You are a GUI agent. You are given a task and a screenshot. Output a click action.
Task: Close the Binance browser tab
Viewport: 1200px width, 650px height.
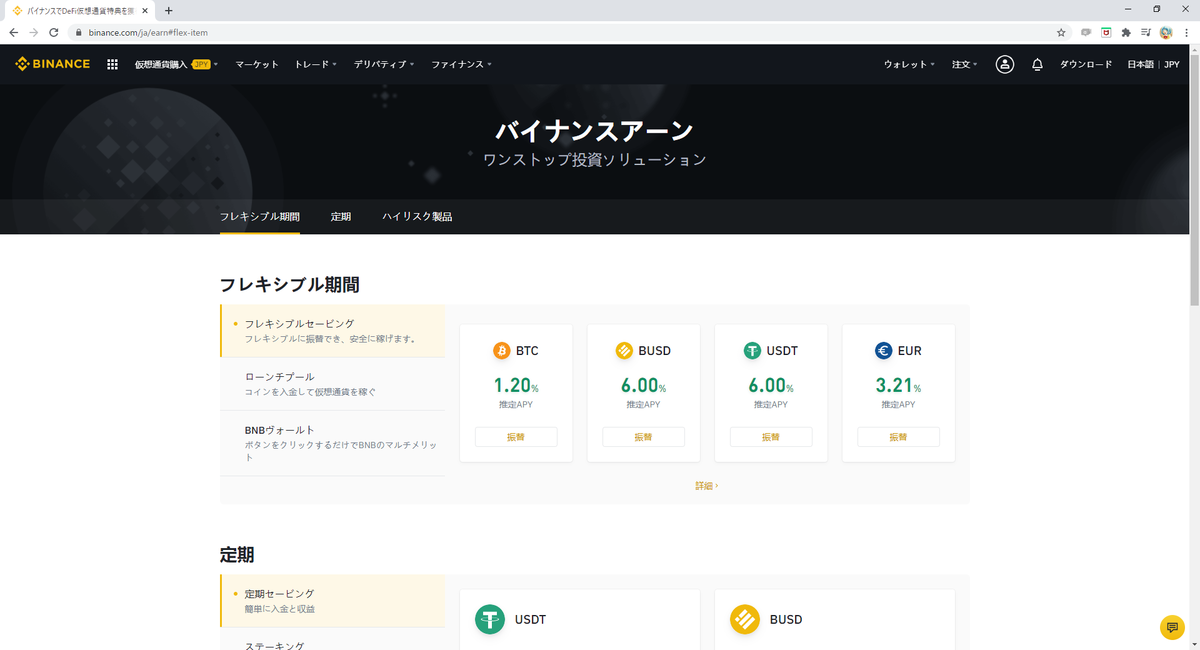point(147,10)
